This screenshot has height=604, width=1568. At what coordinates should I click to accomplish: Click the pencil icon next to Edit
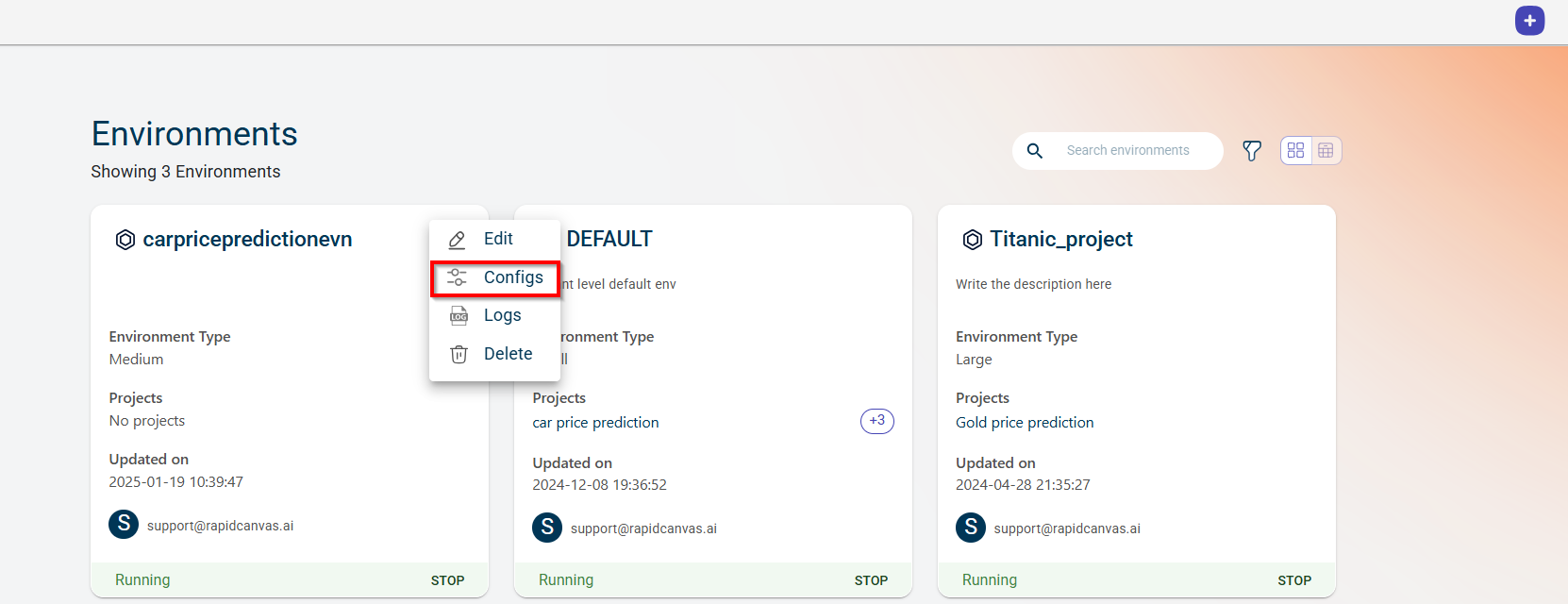point(458,240)
